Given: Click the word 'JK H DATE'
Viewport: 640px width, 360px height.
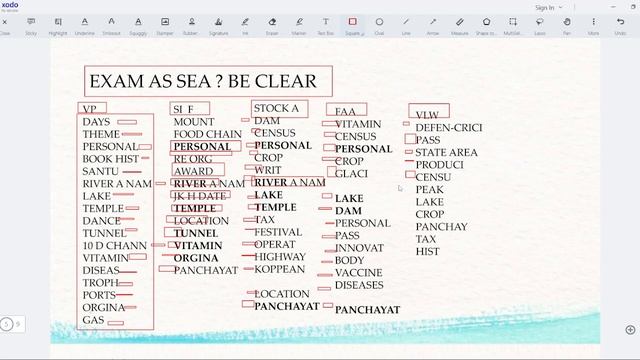Looking at the screenshot, I should click(200, 196).
